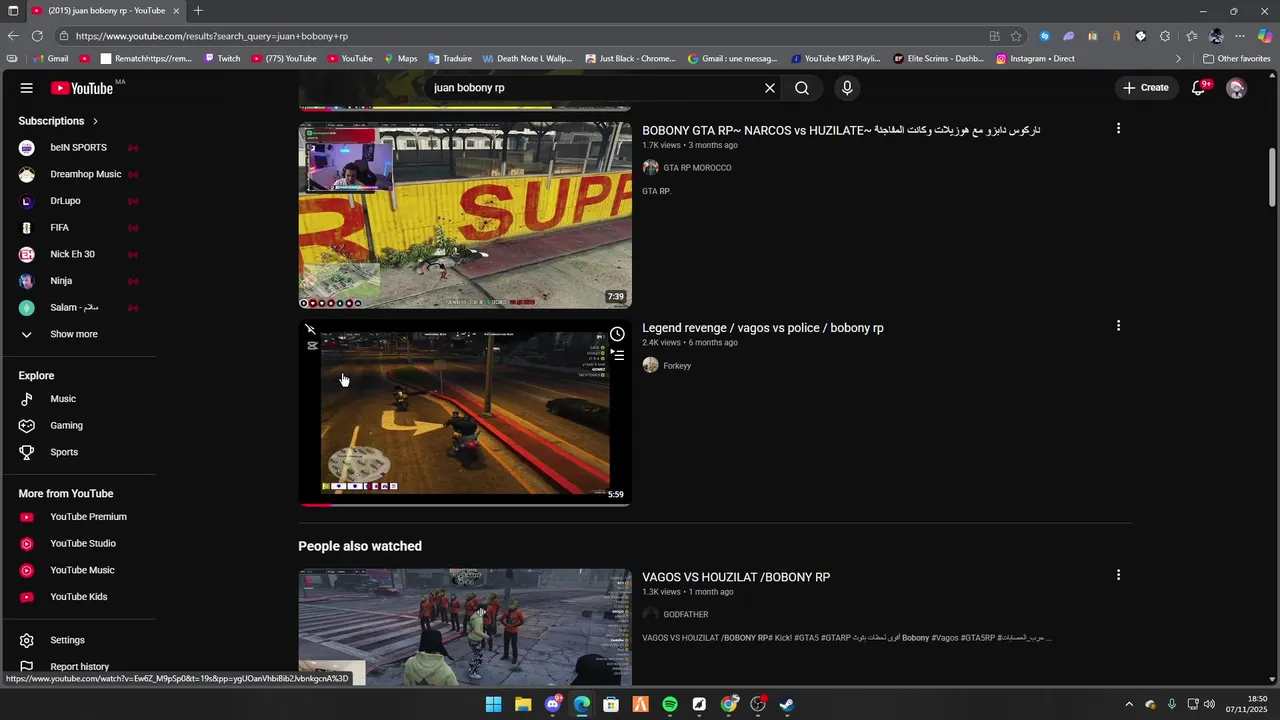This screenshot has width=1280, height=720.
Task: Open the Salam subscription channel
Action: [x=75, y=307]
